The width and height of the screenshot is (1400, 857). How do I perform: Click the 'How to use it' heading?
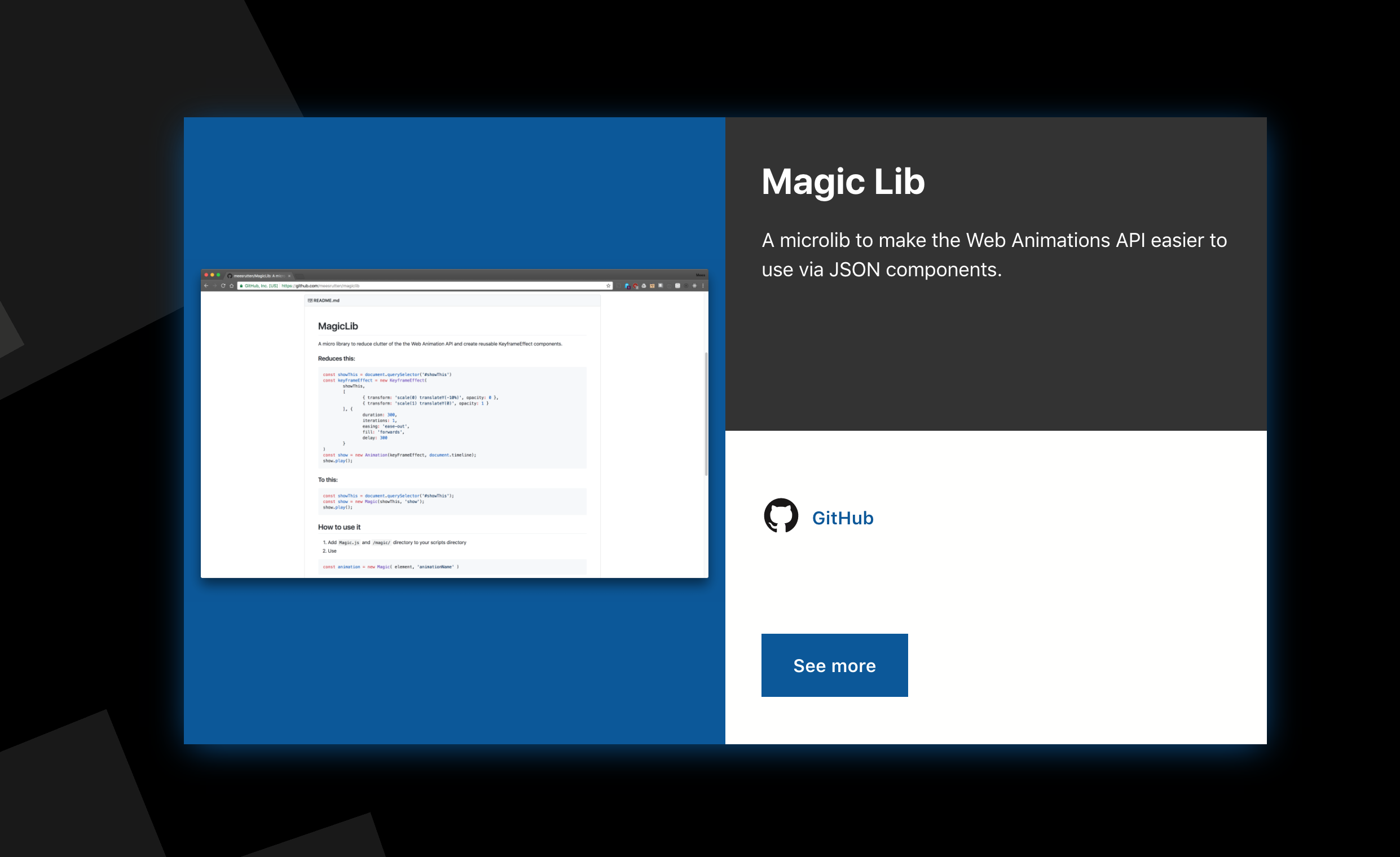339,527
